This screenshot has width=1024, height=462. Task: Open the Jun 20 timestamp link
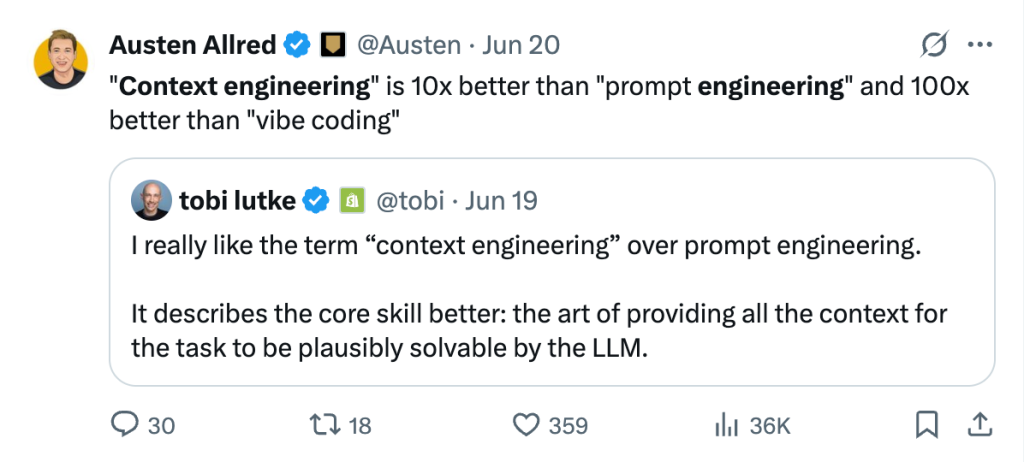[520, 45]
